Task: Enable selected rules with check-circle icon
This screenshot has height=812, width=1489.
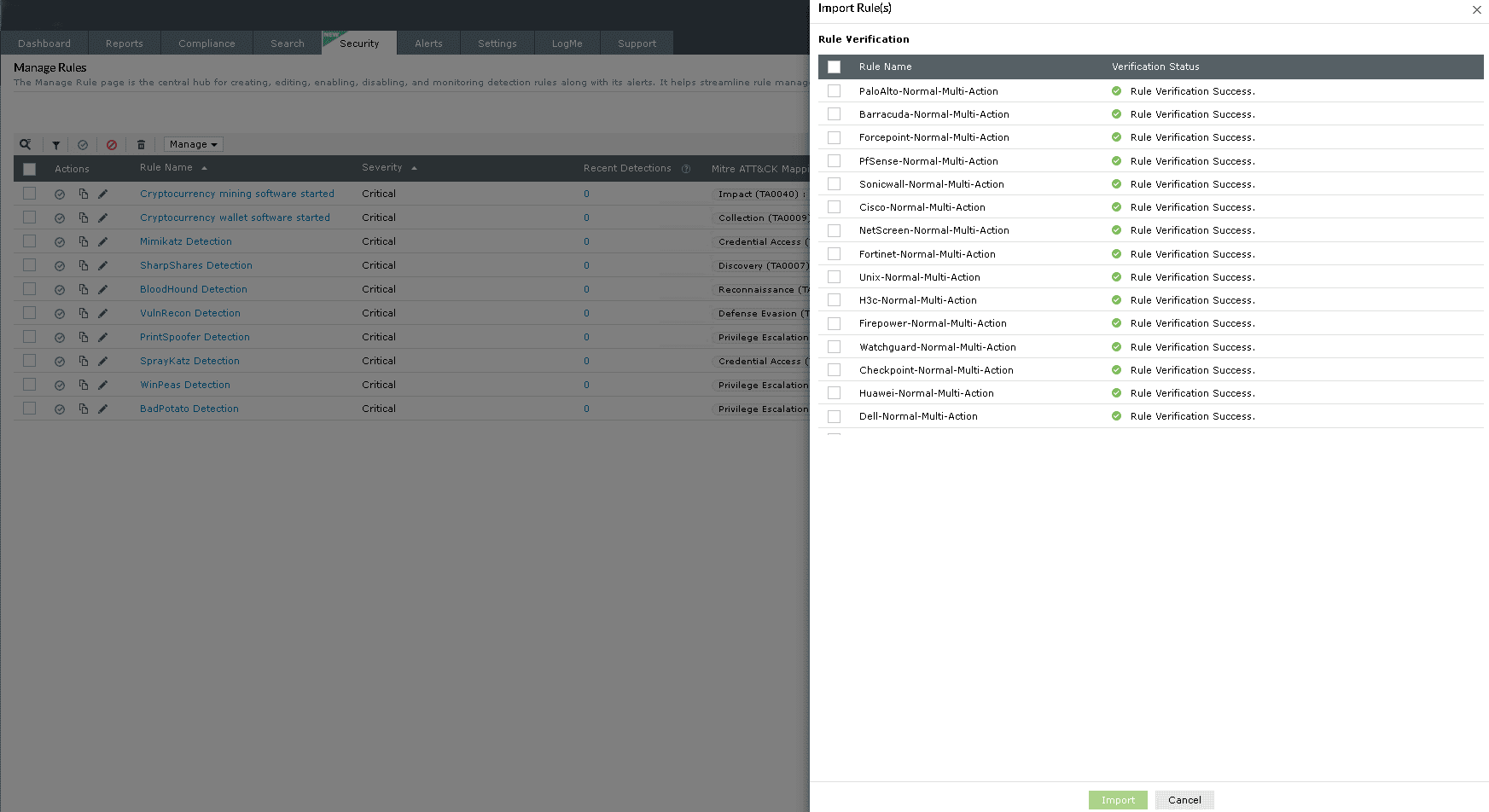Action: 83,144
